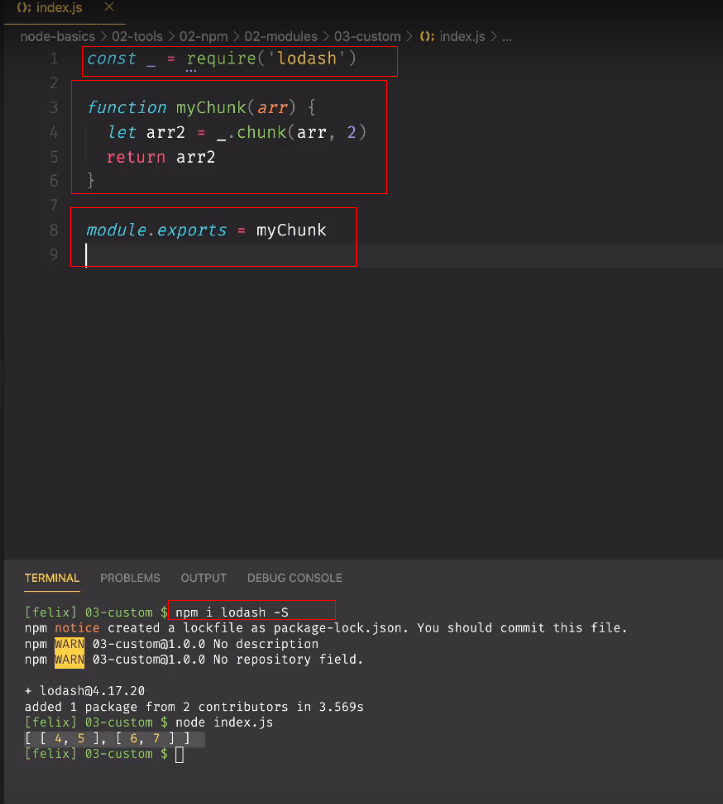Click the 'npm i lodash -S' terminal command
The height and width of the screenshot is (804, 723).
point(232,612)
